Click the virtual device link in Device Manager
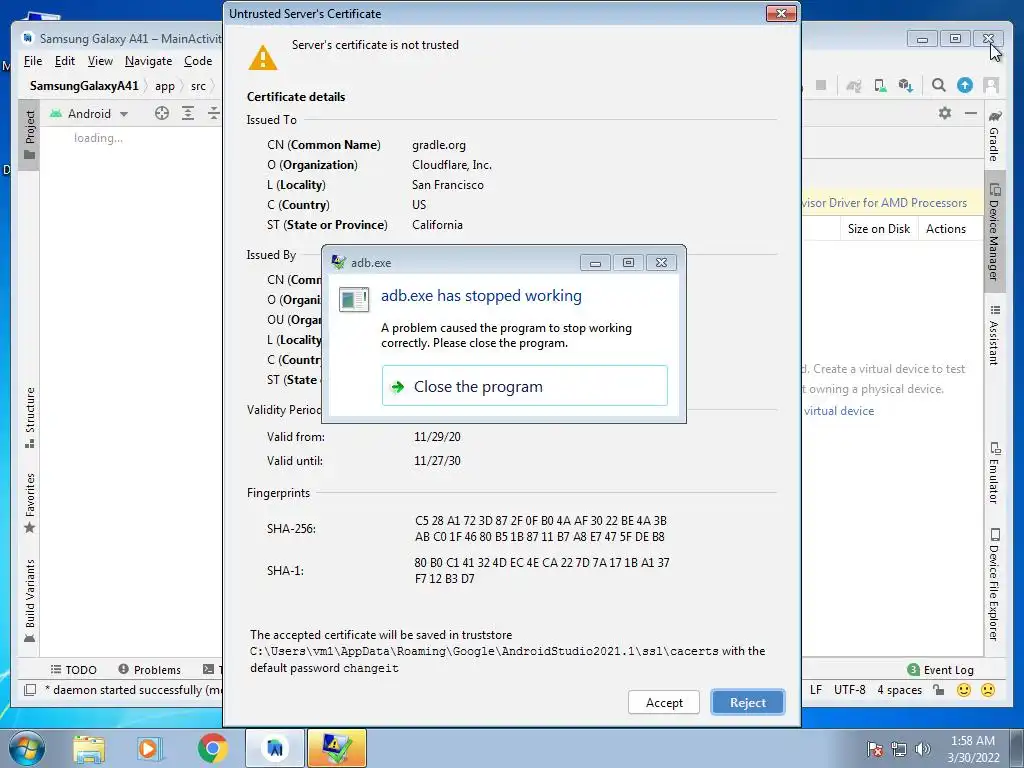 pyautogui.click(x=839, y=411)
